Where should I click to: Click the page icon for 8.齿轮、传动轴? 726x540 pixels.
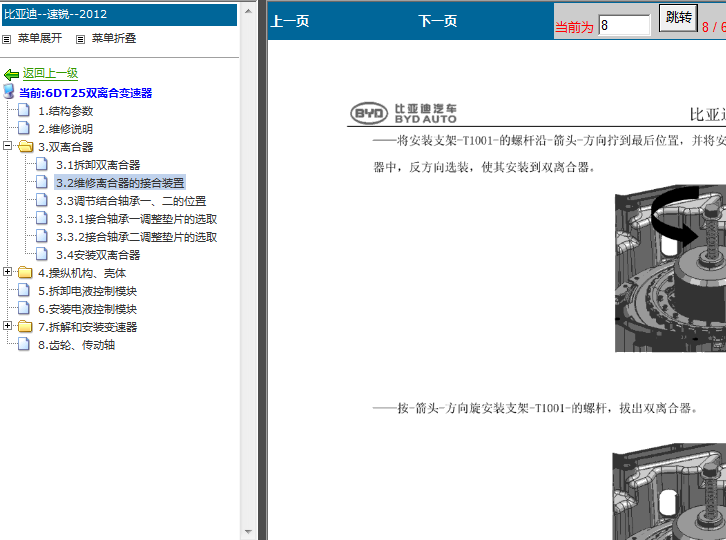coord(24,345)
